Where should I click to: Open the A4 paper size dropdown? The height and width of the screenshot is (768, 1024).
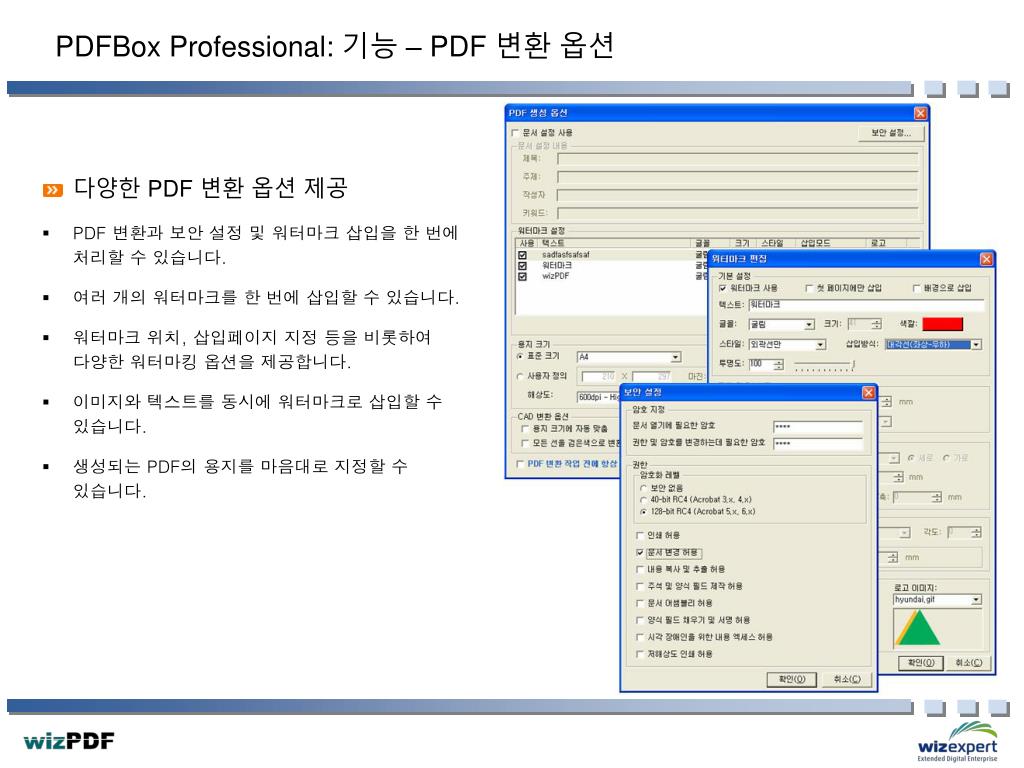tap(675, 357)
